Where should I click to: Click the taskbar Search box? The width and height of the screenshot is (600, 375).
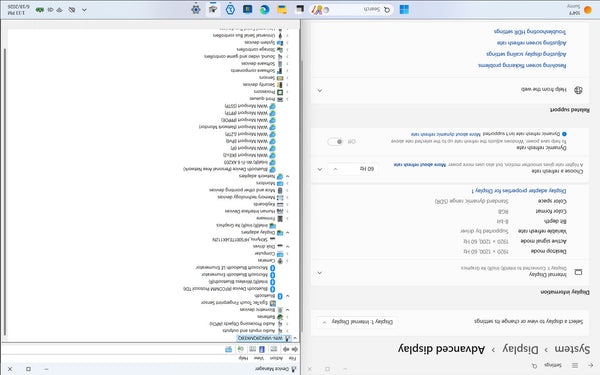tap(351, 10)
